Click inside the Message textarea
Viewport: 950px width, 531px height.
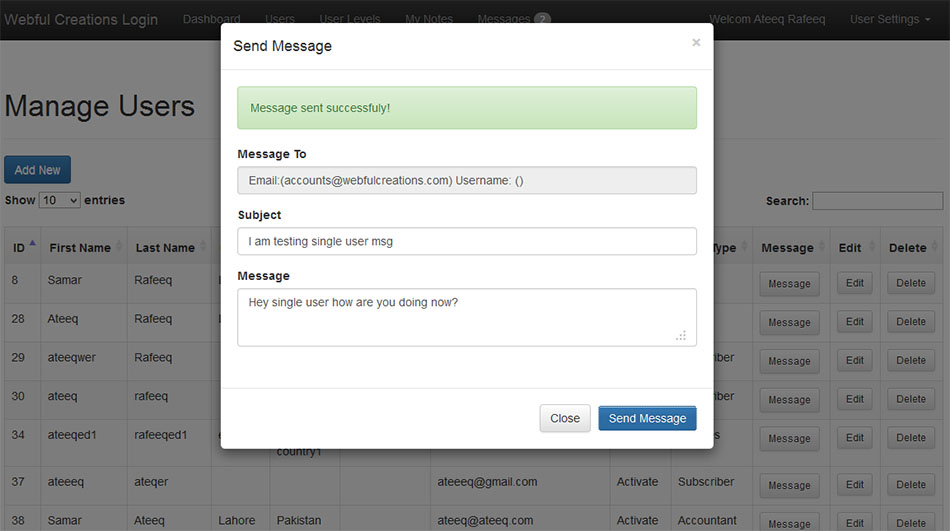coord(467,317)
